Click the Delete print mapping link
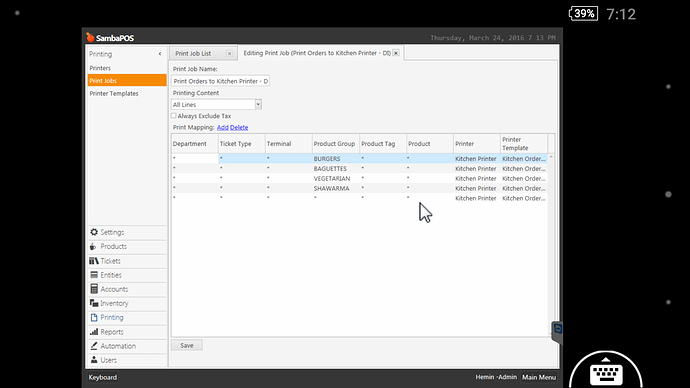The width and height of the screenshot is (690, 388). (239, 127)
